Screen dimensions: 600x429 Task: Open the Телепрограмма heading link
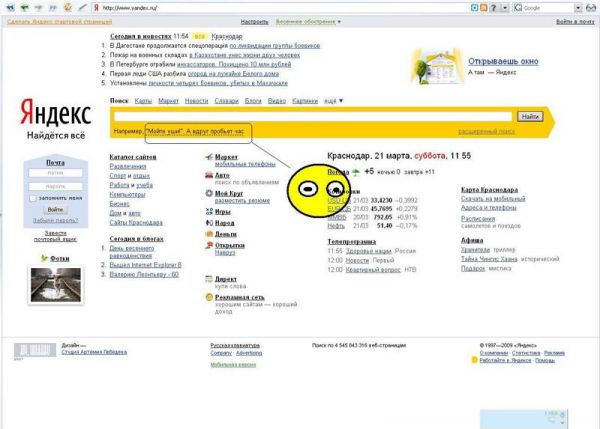[x=352, y=241]
